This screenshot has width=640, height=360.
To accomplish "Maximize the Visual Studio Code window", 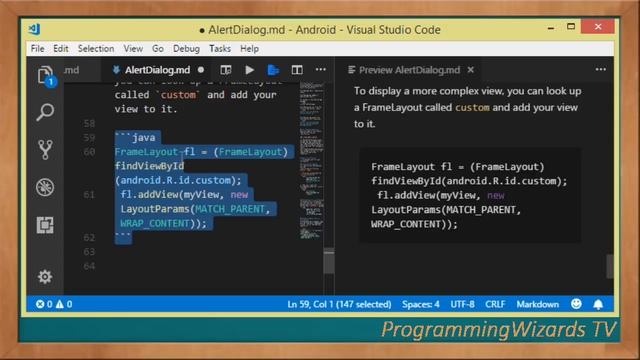I will (571, 27).
